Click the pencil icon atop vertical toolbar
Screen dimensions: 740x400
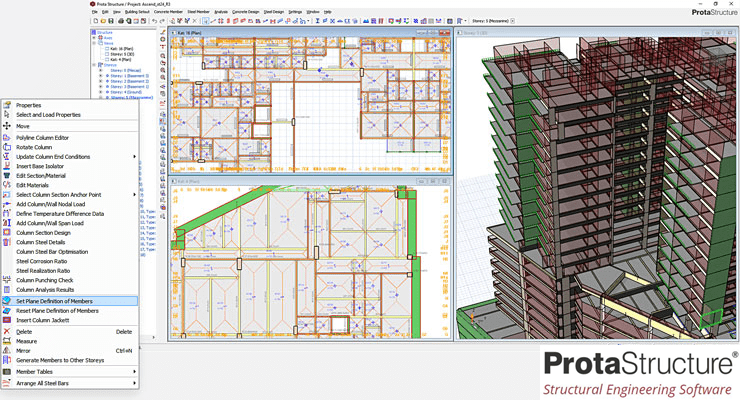[x=163, y=32]
